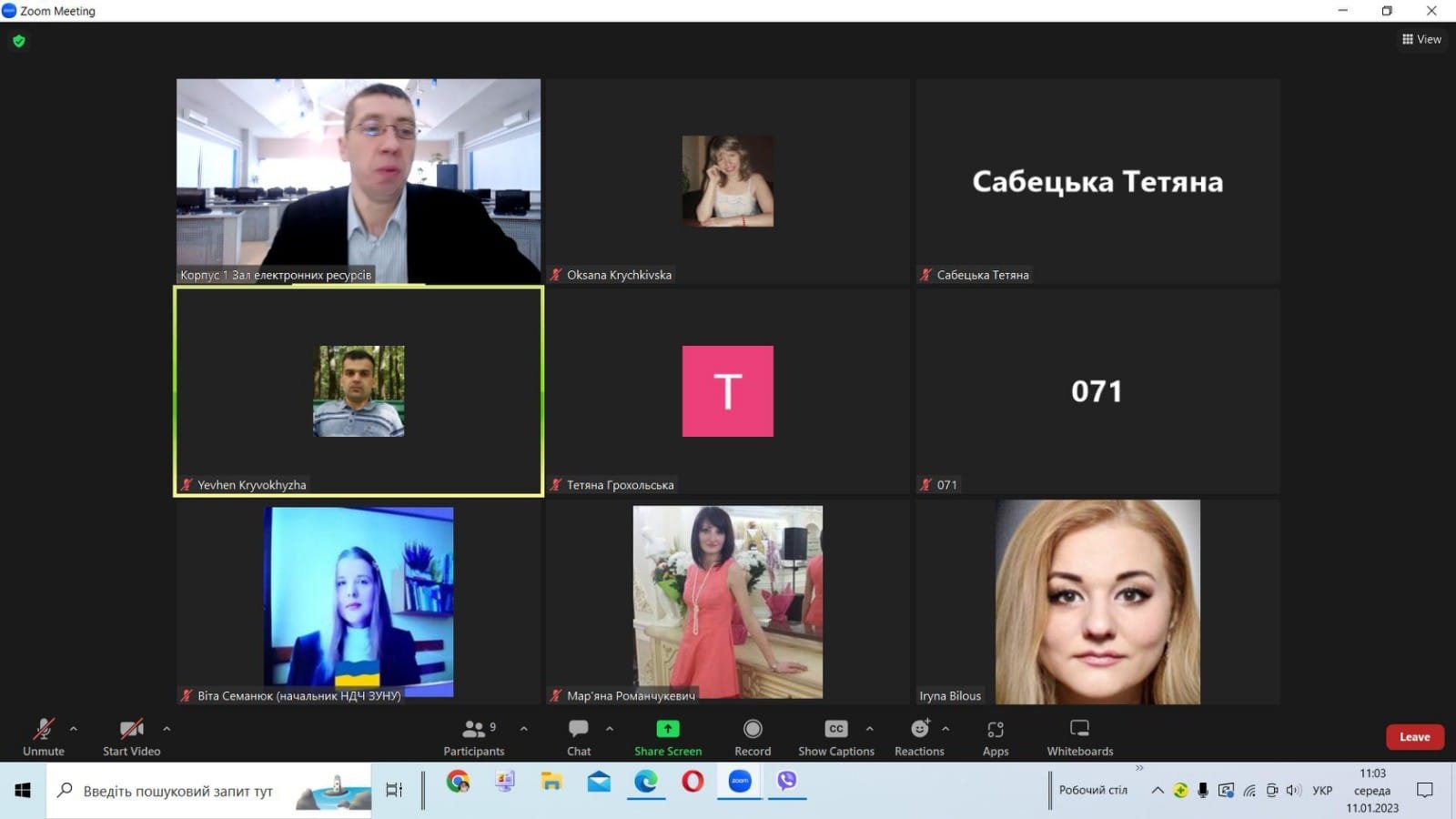Open volume control in system tray
Screen dimensions: 1456x819
coord(1294,790)
